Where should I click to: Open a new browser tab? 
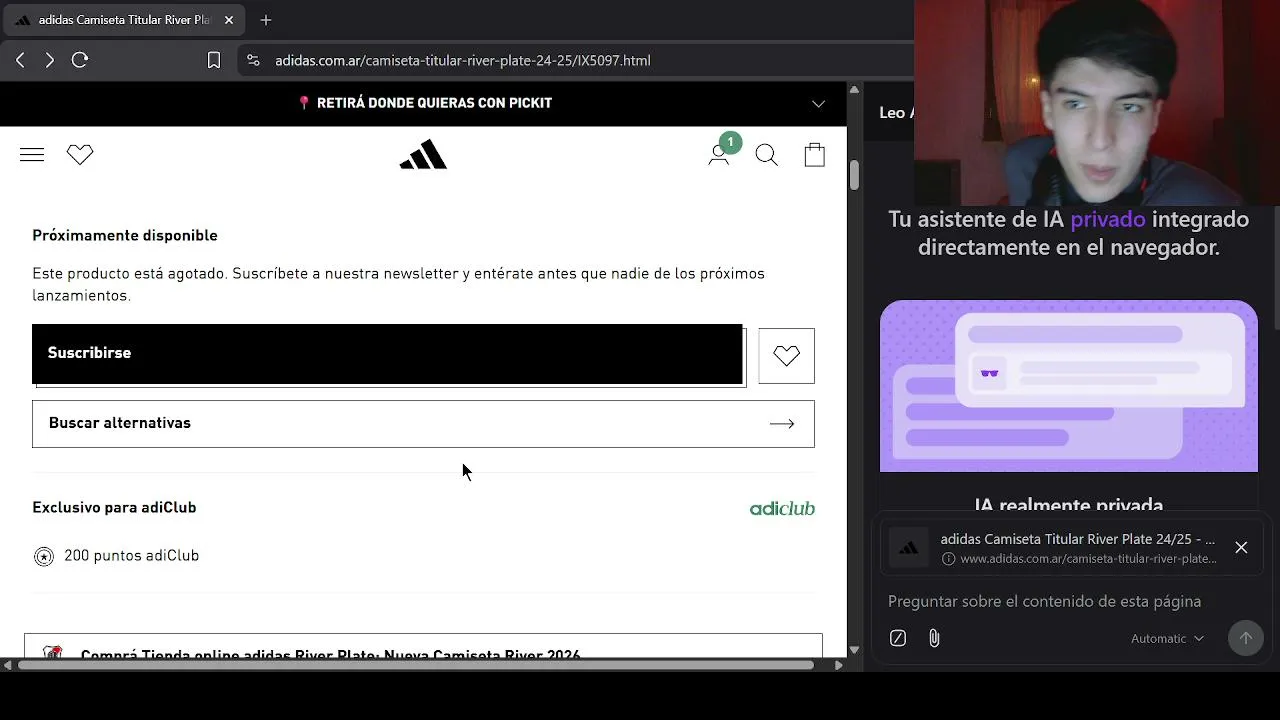[x=265, y=20]
